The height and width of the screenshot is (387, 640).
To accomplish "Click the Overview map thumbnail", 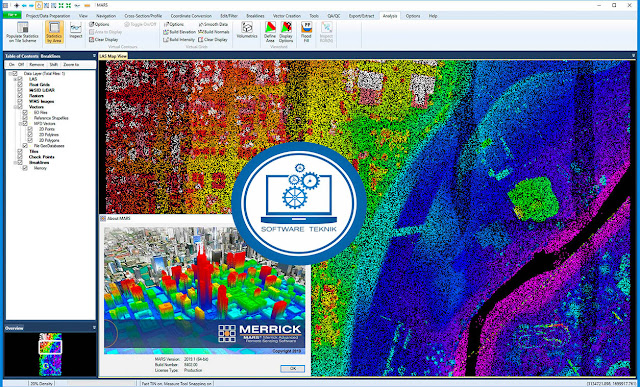I will [50, 354].
